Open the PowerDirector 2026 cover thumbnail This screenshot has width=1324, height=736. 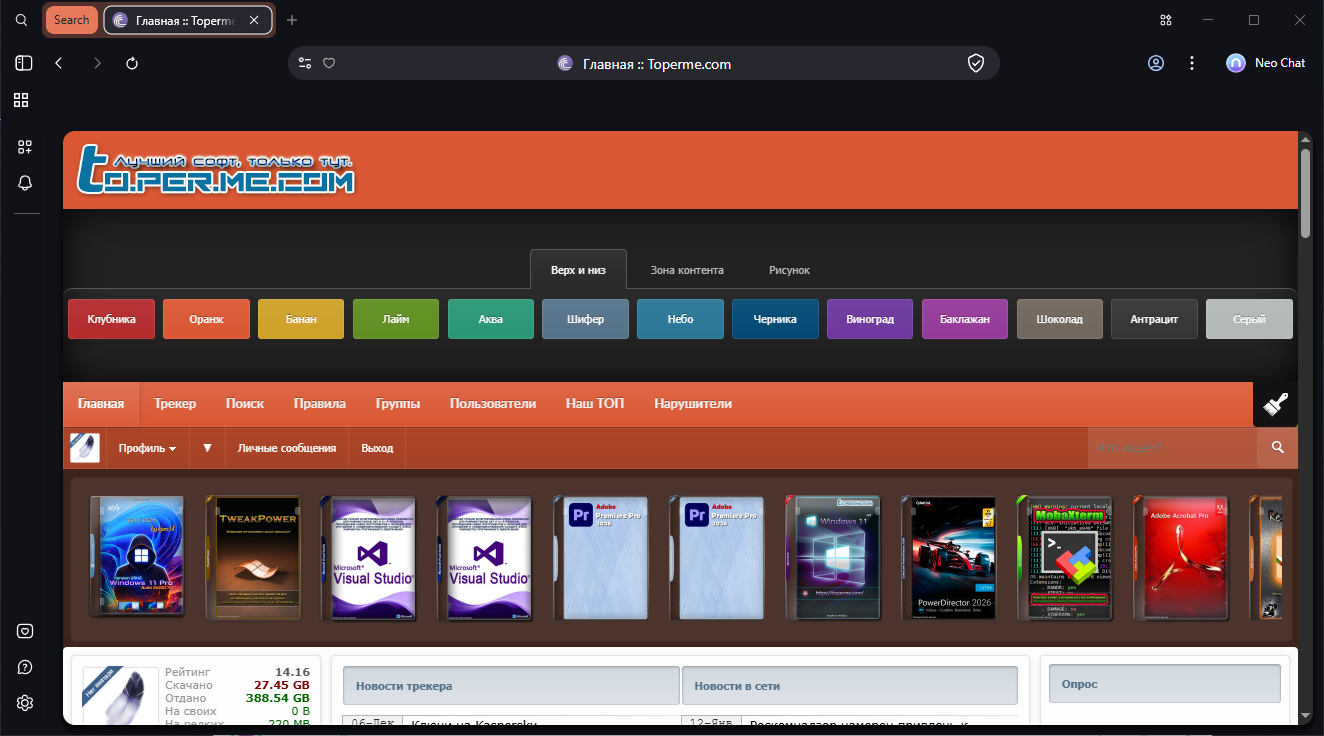949,558
